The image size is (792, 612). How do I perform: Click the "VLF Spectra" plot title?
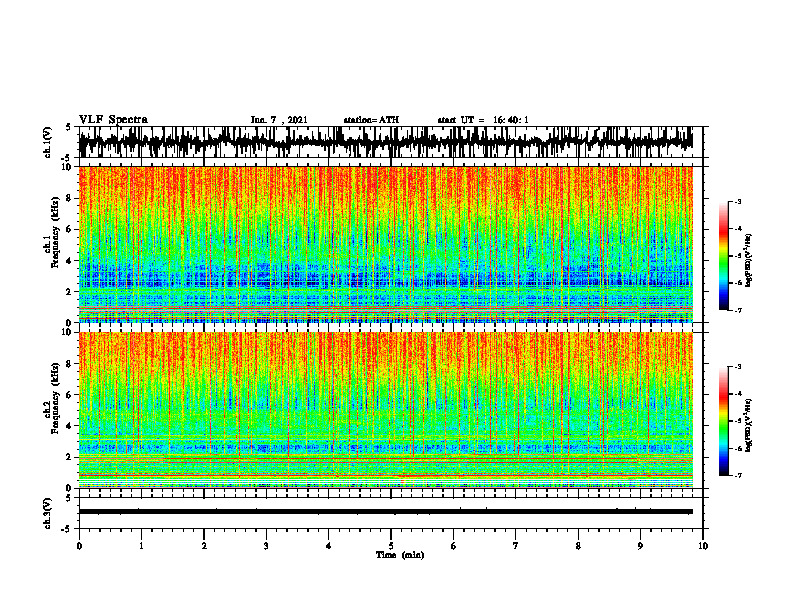[x=113, y=120]
